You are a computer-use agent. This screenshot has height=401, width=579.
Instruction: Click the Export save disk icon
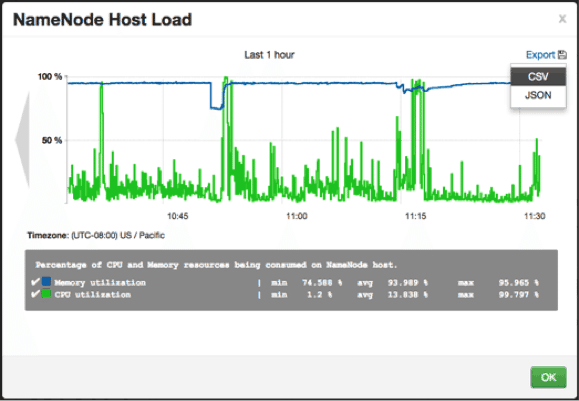(562, 55)
